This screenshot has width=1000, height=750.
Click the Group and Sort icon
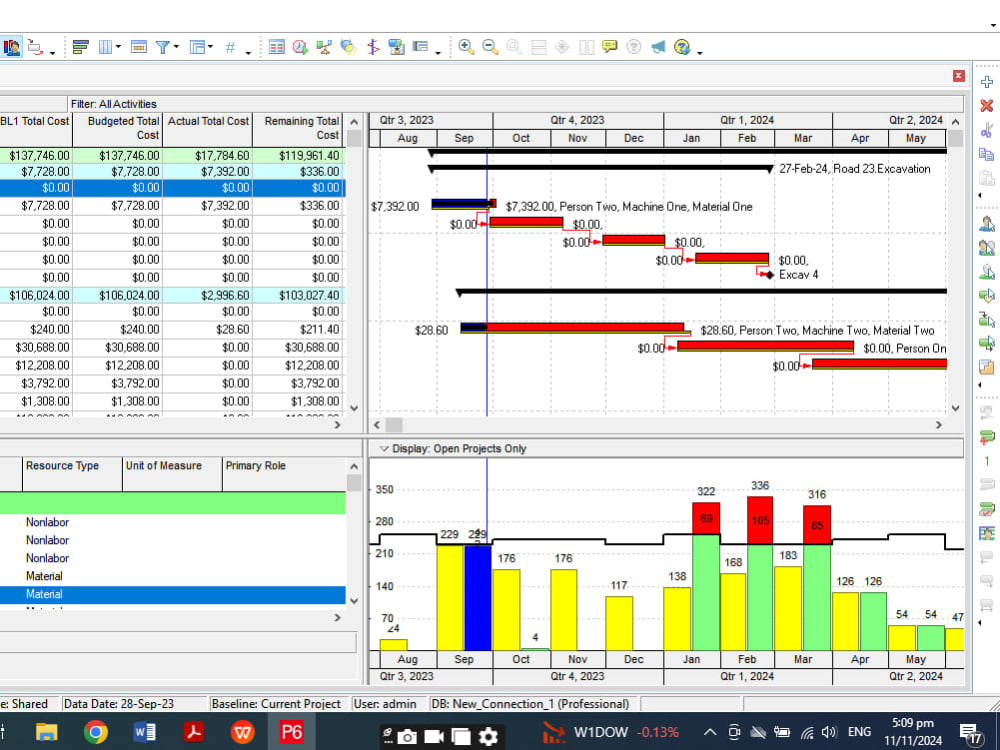point(197,47)
